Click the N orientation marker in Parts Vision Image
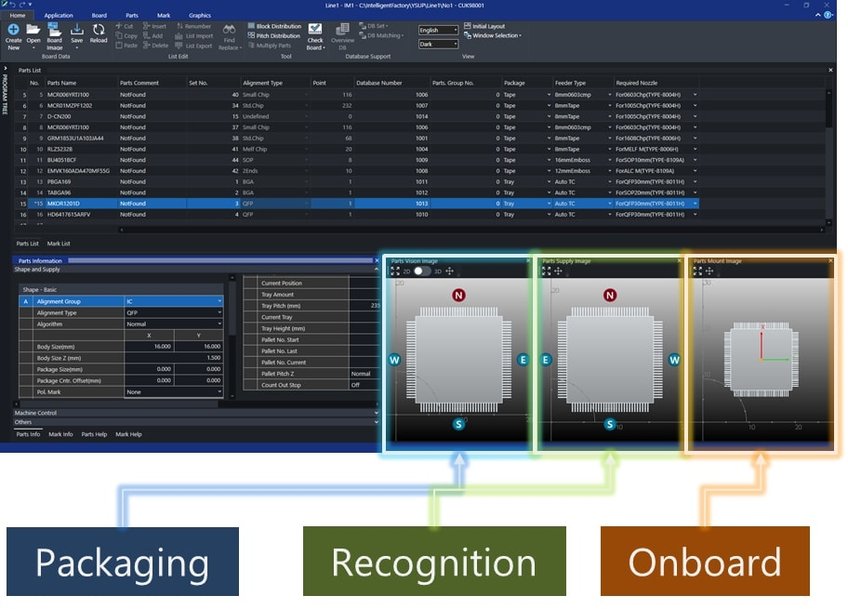This screenshot has height=609, width=848. (459, 295)
